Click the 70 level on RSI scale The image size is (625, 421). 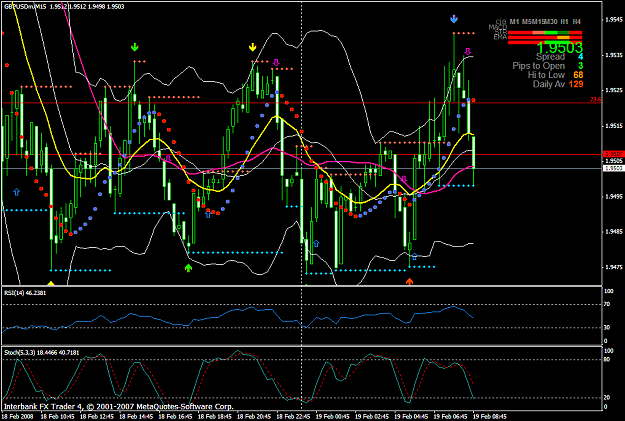pos(607,304)
